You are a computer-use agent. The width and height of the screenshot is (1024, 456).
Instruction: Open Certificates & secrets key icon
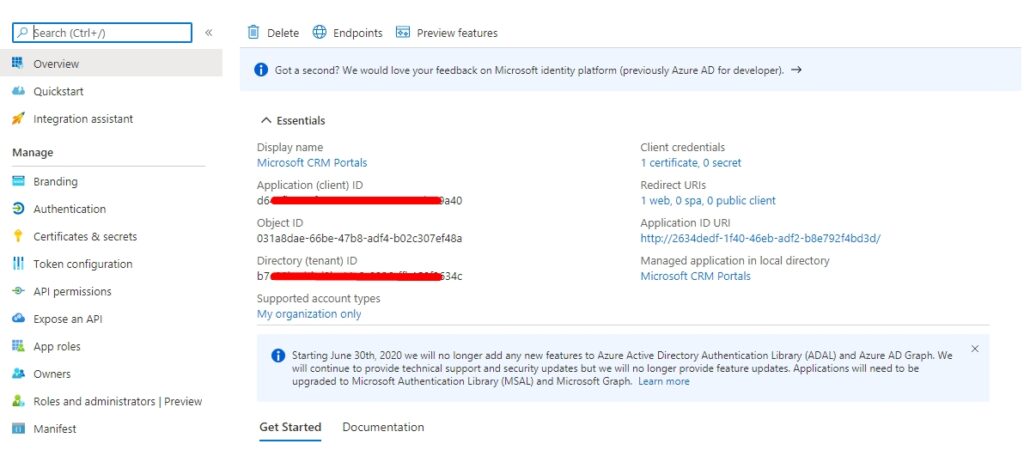(x=18, y=236)
